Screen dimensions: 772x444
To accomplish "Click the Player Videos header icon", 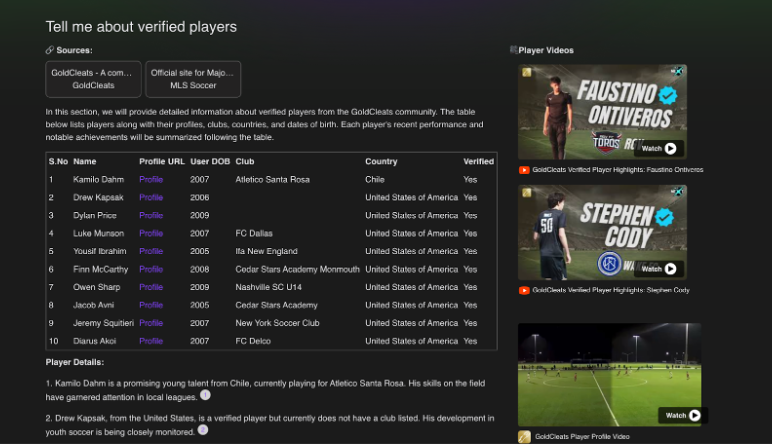I will coord(513,50).
